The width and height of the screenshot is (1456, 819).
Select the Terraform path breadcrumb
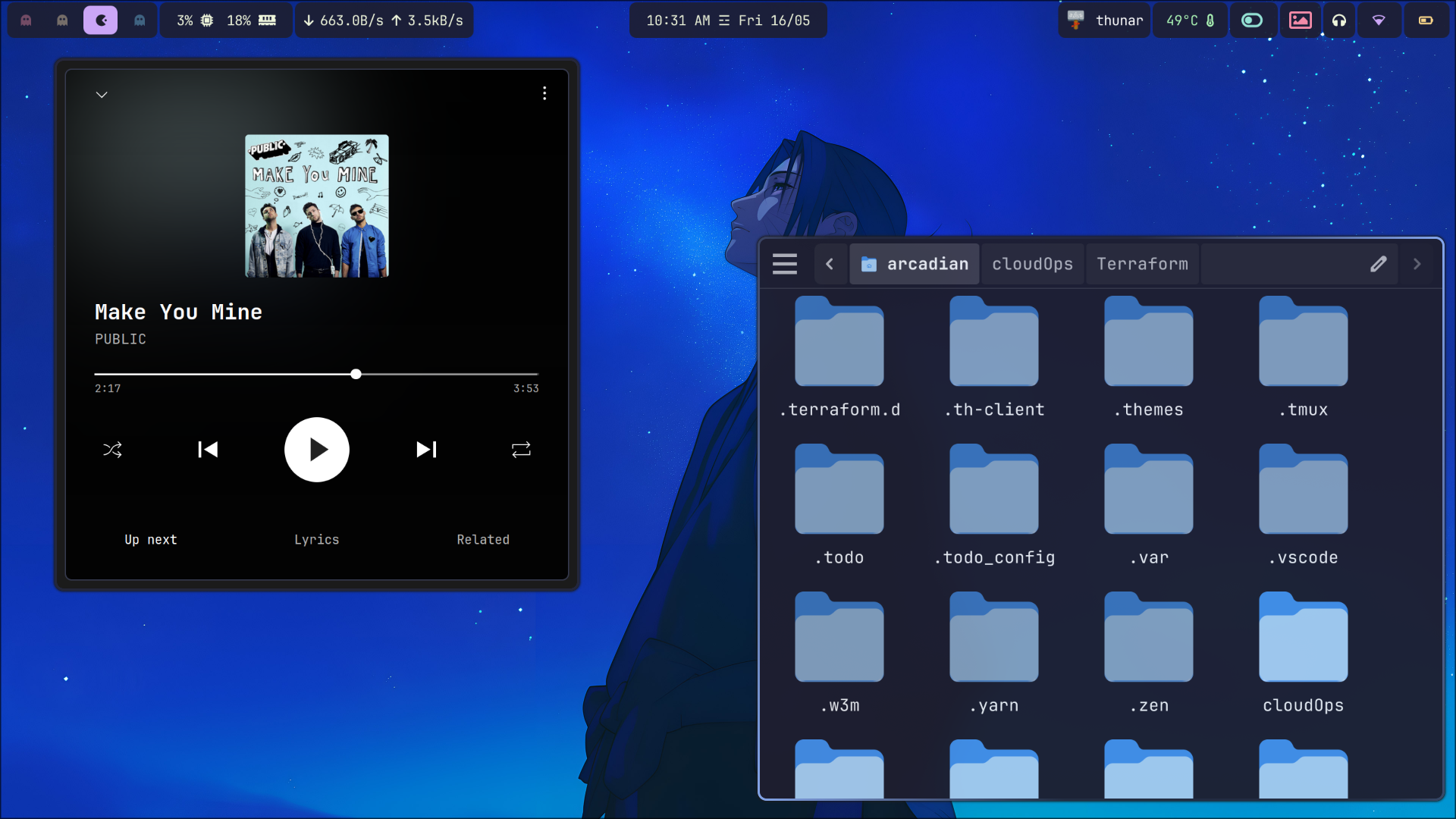click(x=1142, y=264)
